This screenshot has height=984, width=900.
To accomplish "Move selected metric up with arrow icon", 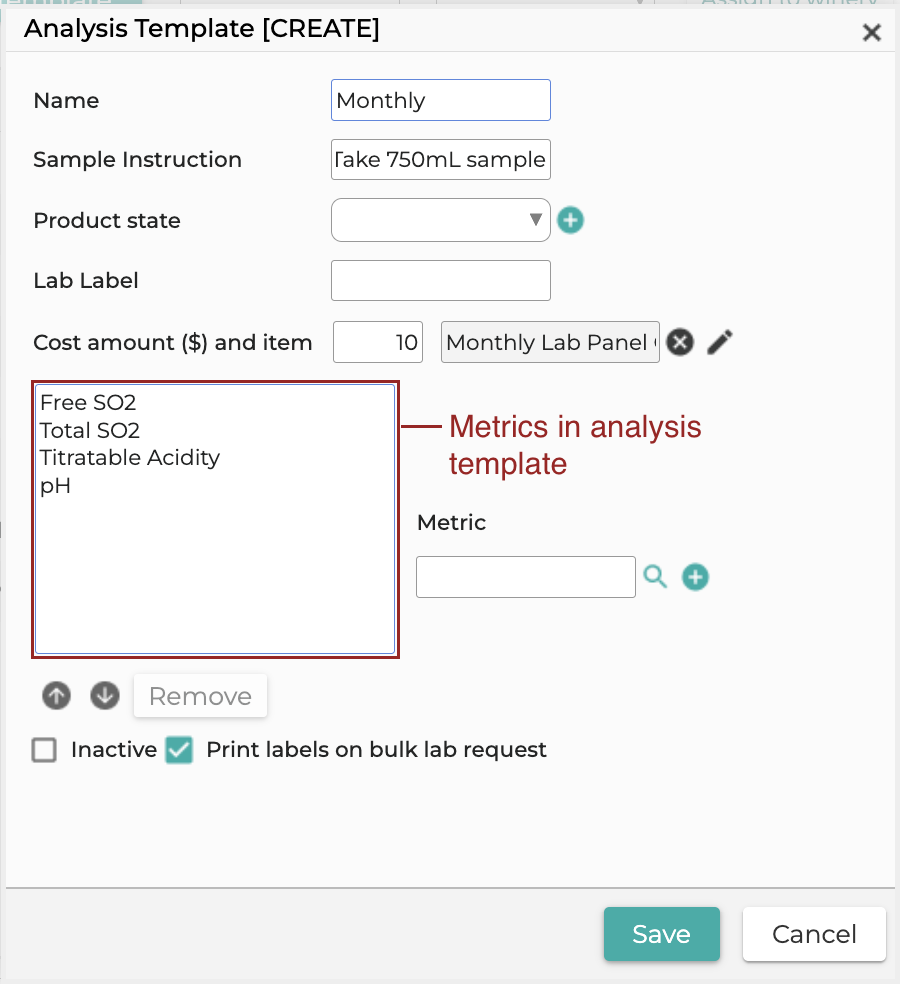I will pos(56,695).
